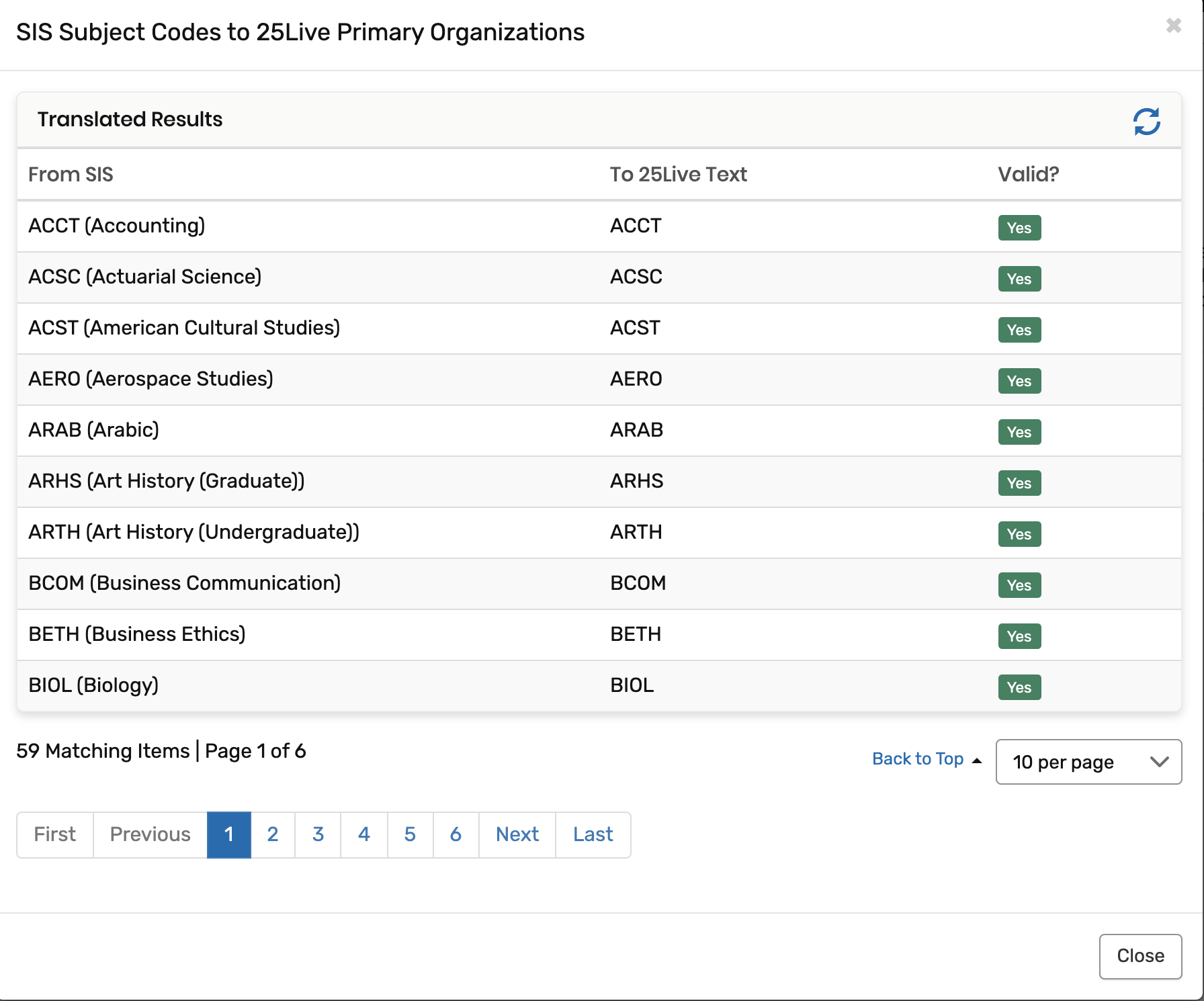Go to page 3 of results

pos(318,834)
